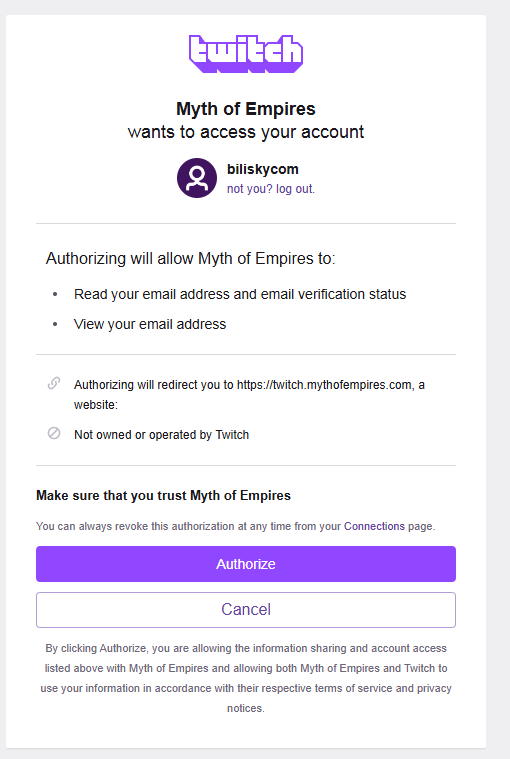The width and height of the screenshot is (510, 759).
Task: Click 'Make sure that you trust Myth of Empires' heading
Action: click(x=164, y=496)
